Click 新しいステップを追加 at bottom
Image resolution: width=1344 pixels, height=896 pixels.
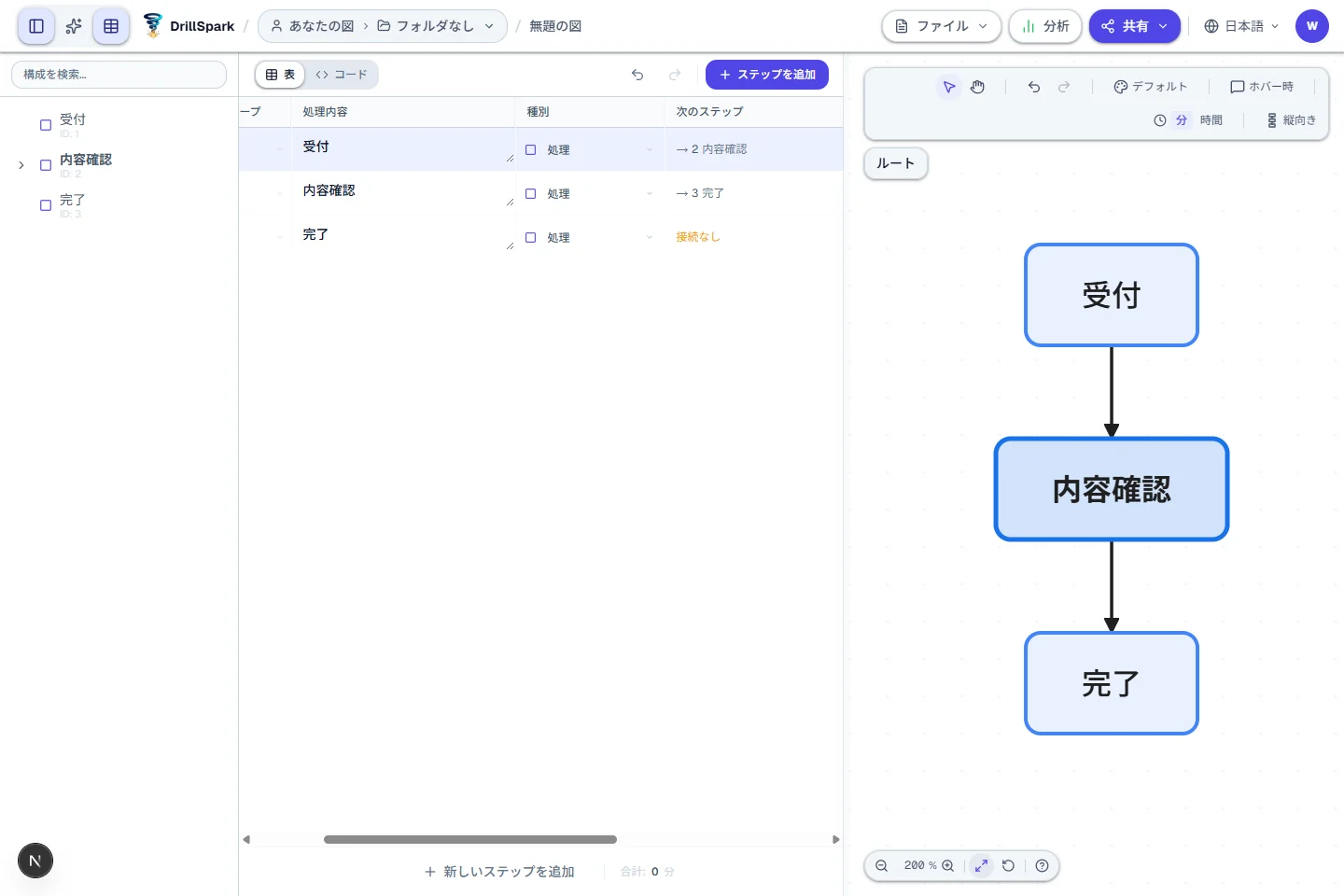pyautogui.click(x=499, y=872)
